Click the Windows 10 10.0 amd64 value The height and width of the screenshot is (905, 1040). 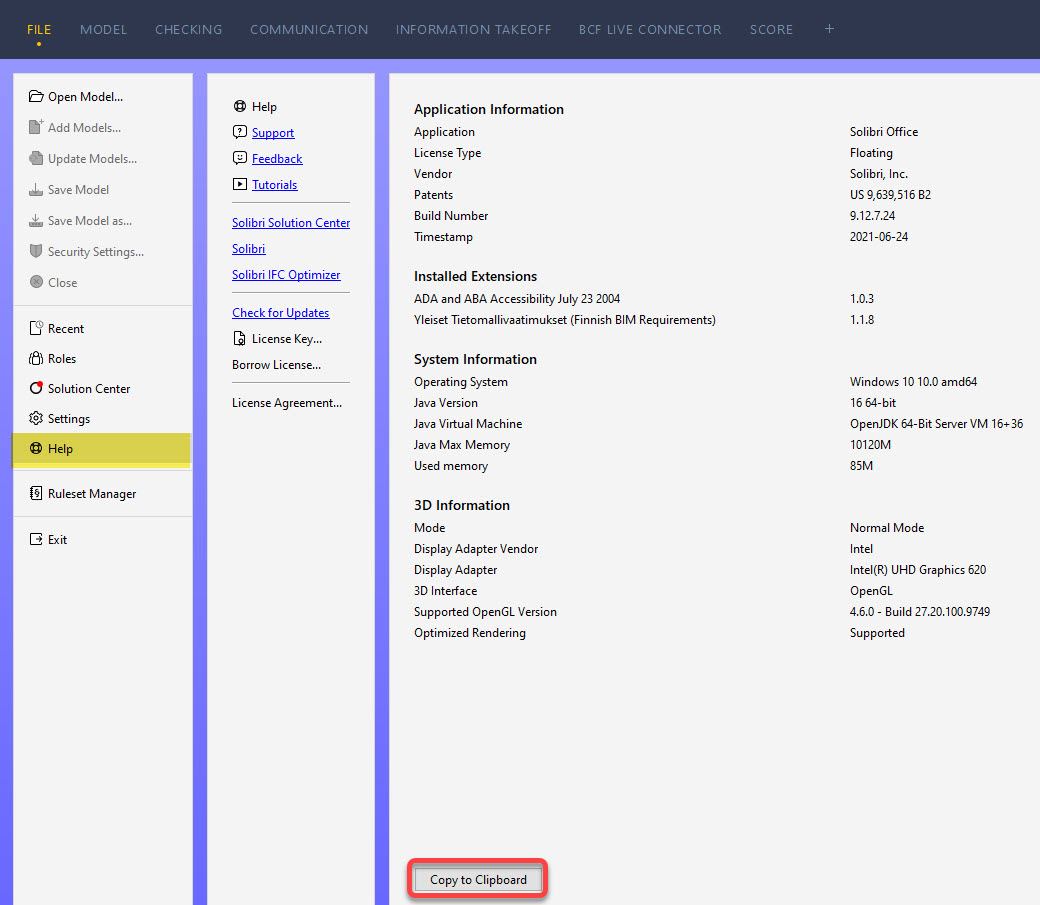(913, 382)
